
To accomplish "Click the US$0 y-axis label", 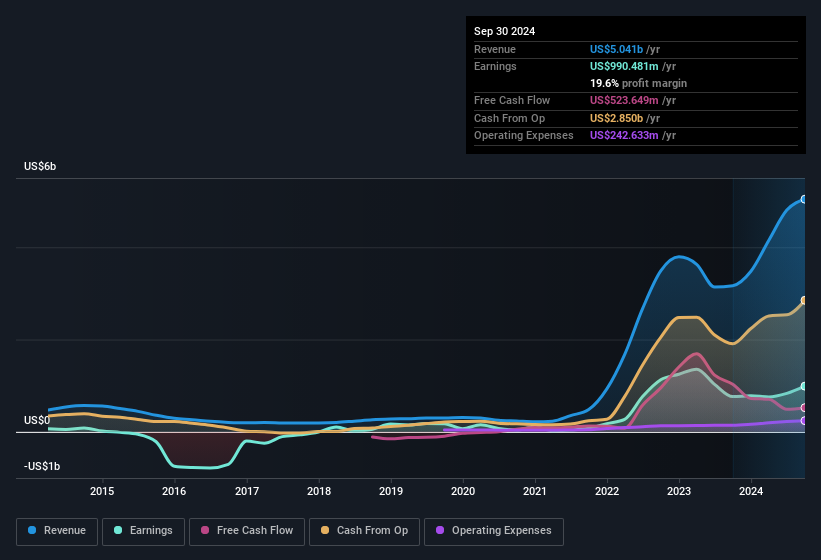I will (37, 420).
